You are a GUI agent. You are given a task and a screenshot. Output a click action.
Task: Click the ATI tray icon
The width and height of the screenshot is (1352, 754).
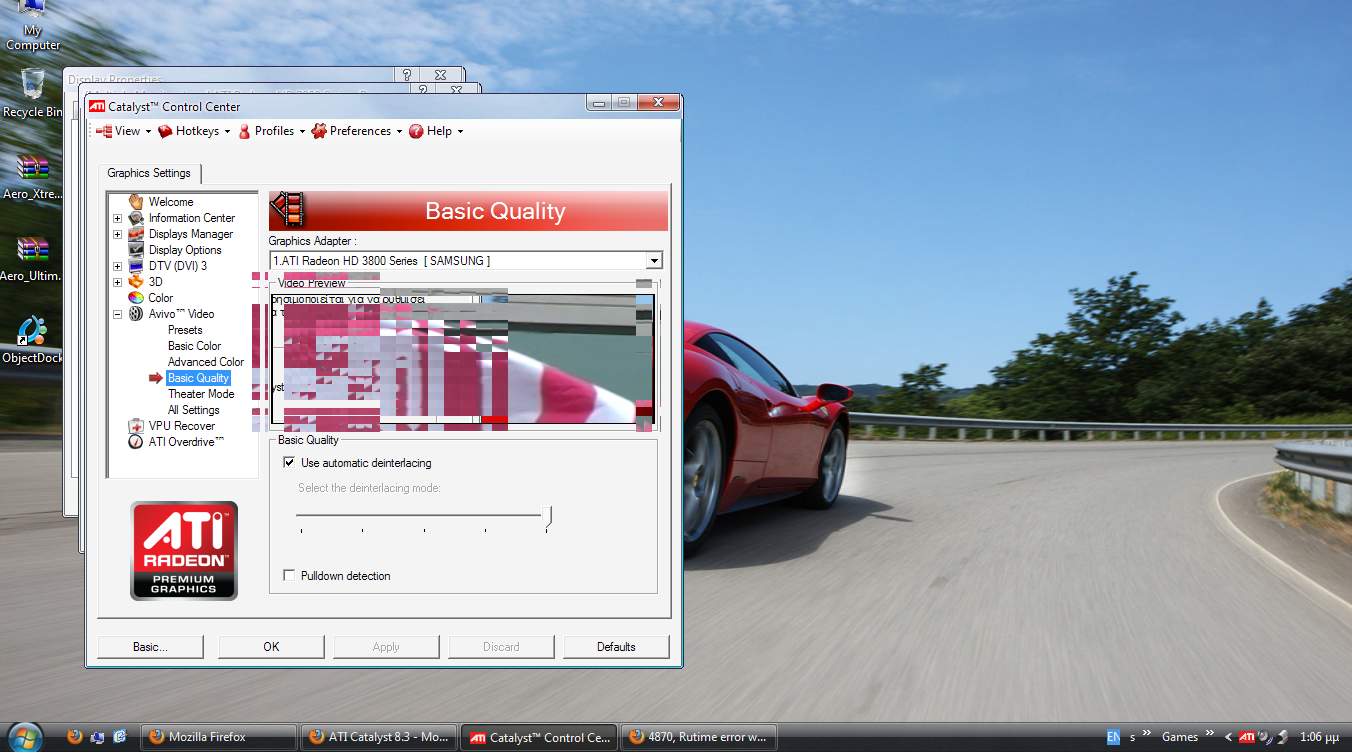[1247, 737]
